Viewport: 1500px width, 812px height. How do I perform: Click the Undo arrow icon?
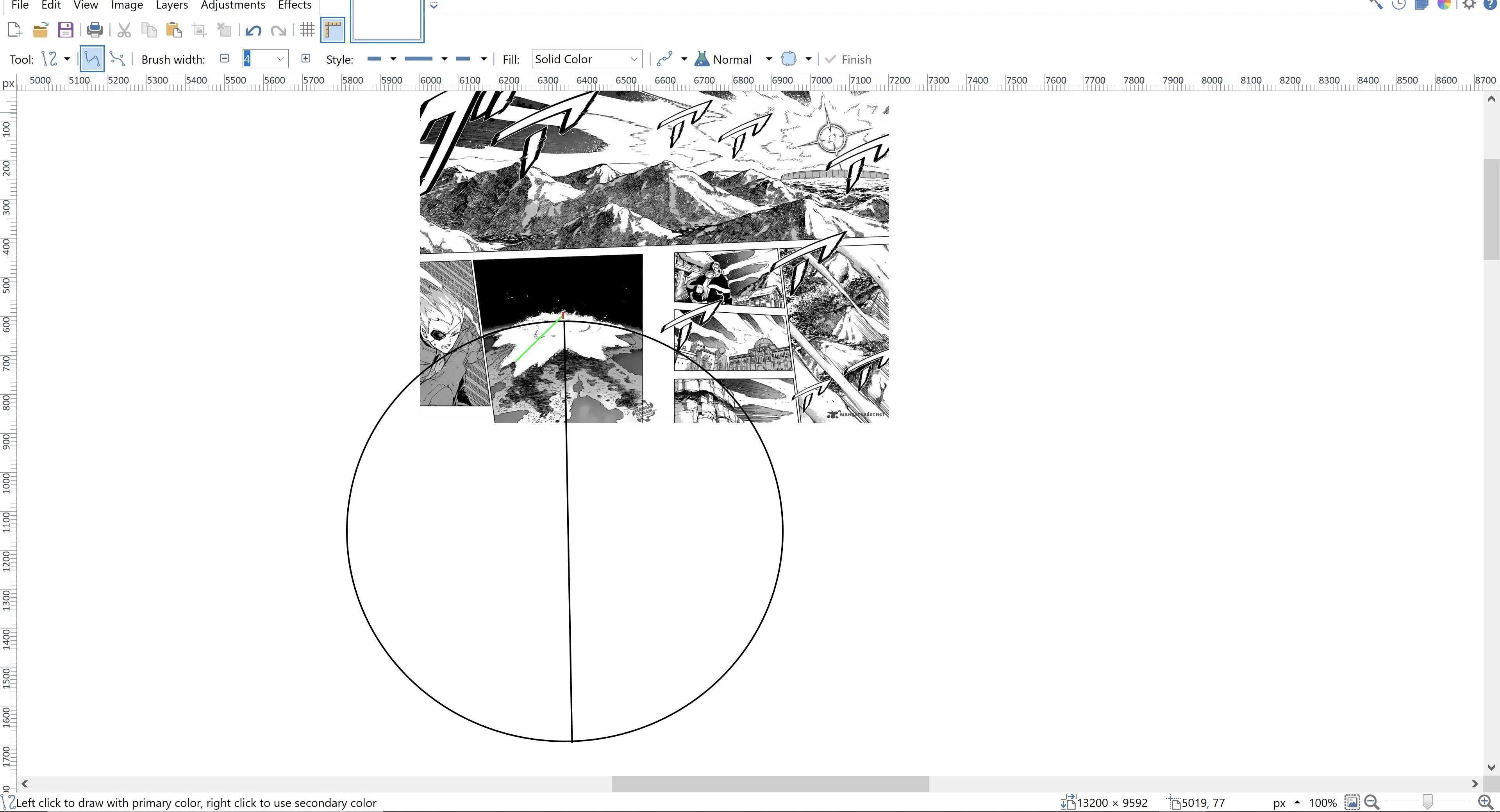tap(253, 30)
